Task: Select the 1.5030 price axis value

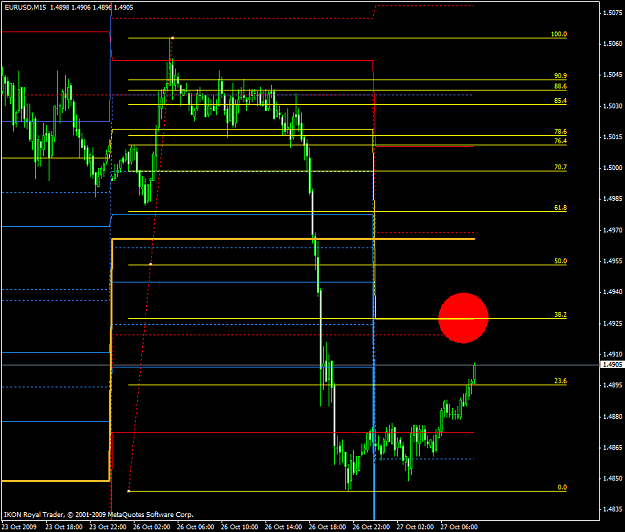Action: (x=612, y=106)
